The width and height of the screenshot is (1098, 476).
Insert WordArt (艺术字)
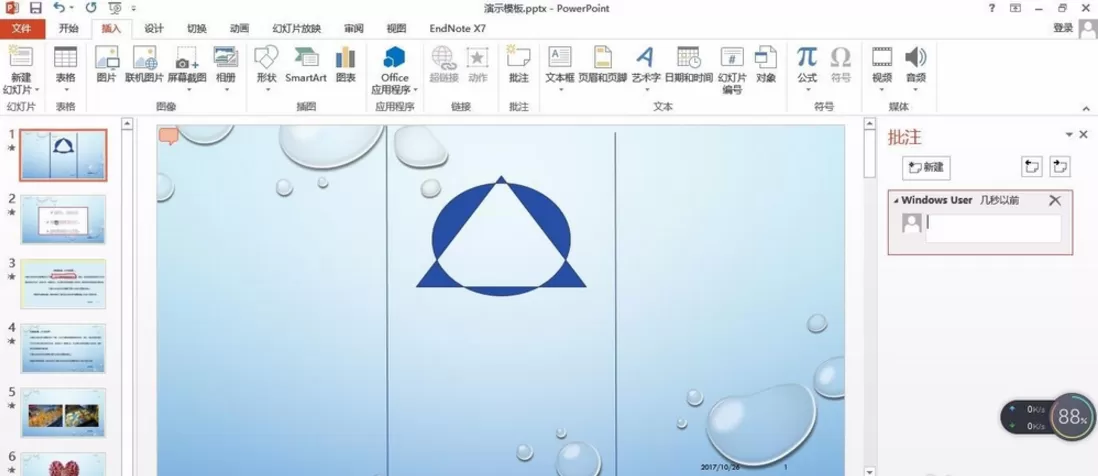[x=646, y=70]
